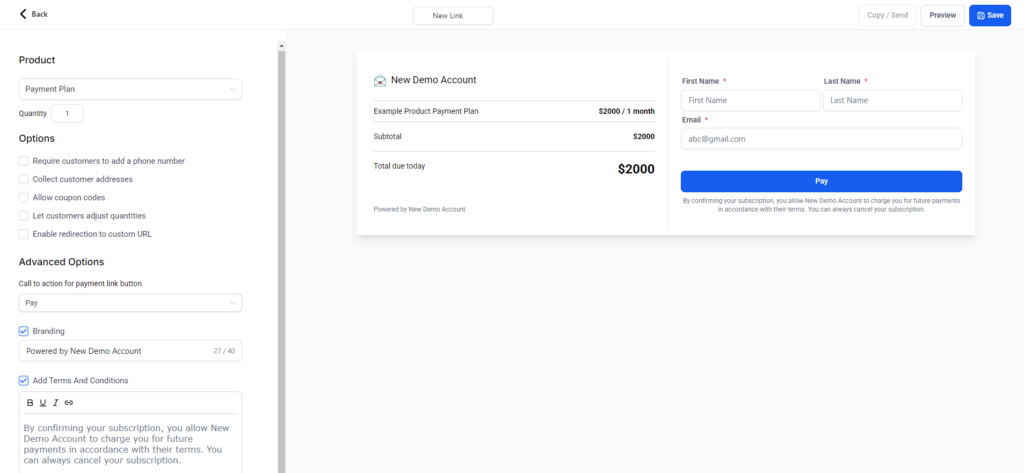1024x473 pixels.
Task: Enable Let customers adjust quantities
Action: pos(24,216)
